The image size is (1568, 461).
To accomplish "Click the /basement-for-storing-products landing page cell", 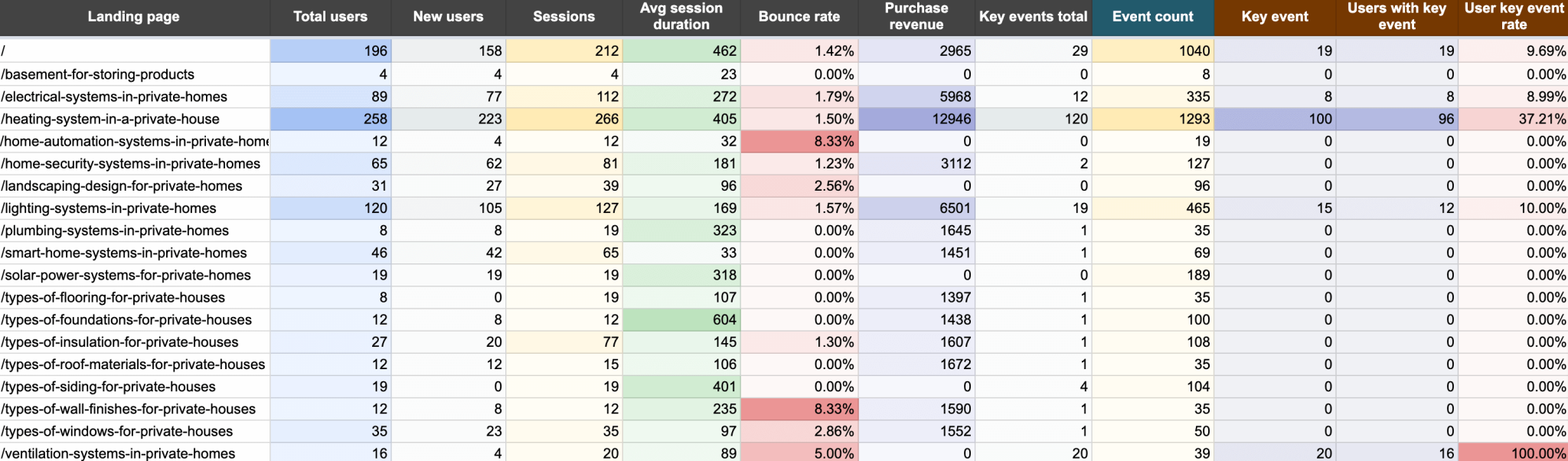I will 98,74.
